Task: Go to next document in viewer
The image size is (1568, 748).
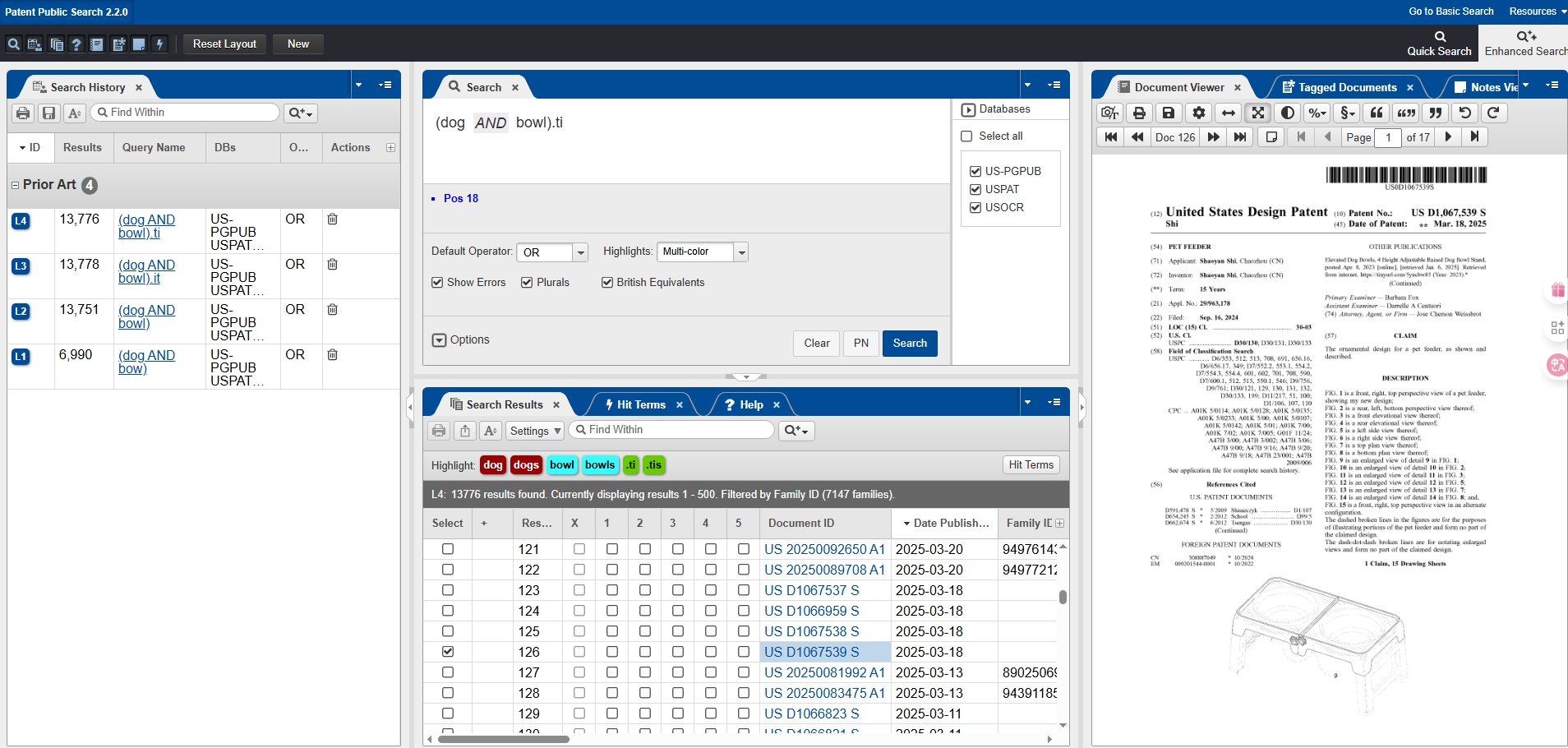Action: pyautogui.click(x=1214, y=137)
